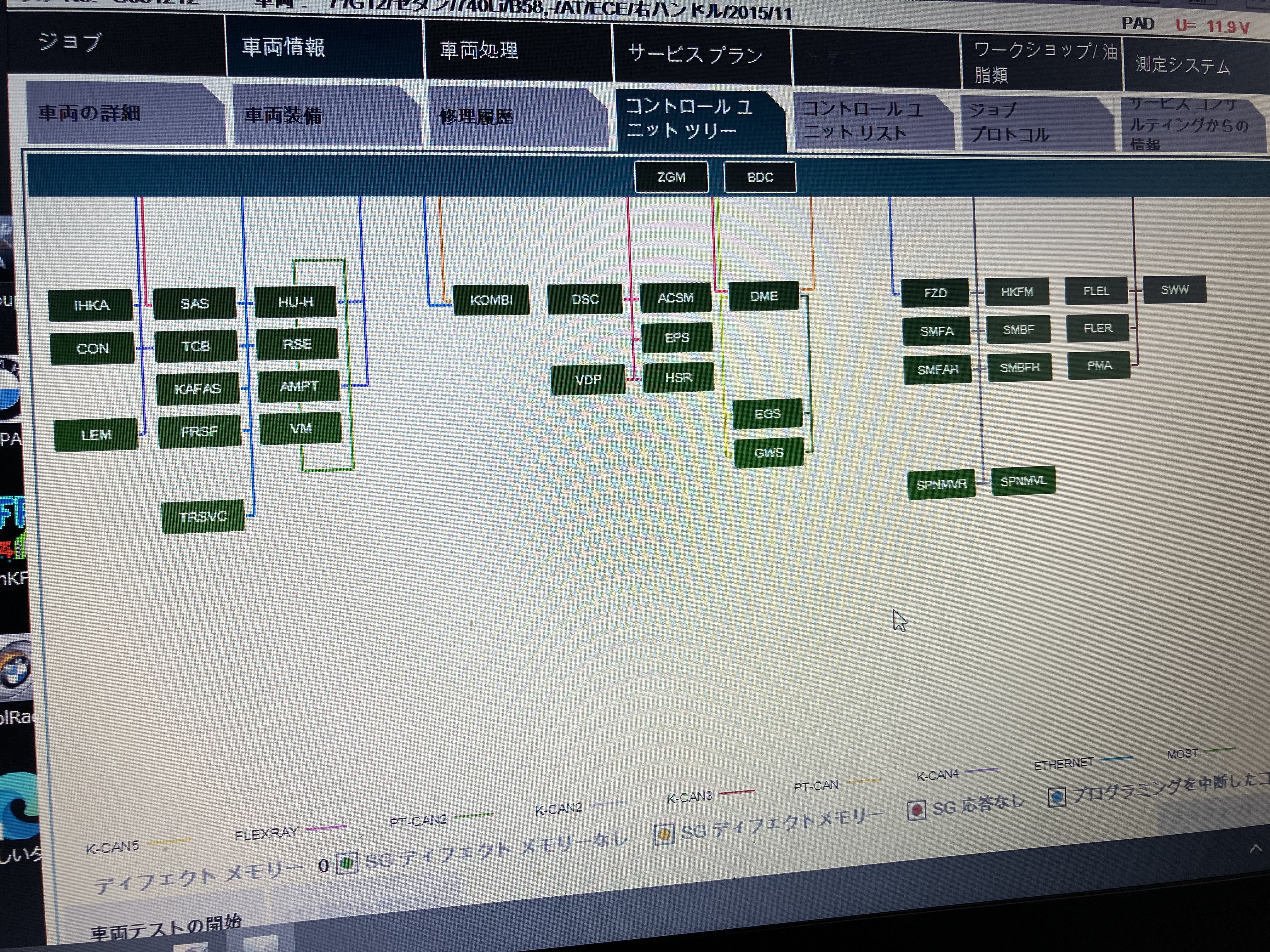
Task: Click yellow SG ディフェクトメモリー legend icon
Action: 664,834
